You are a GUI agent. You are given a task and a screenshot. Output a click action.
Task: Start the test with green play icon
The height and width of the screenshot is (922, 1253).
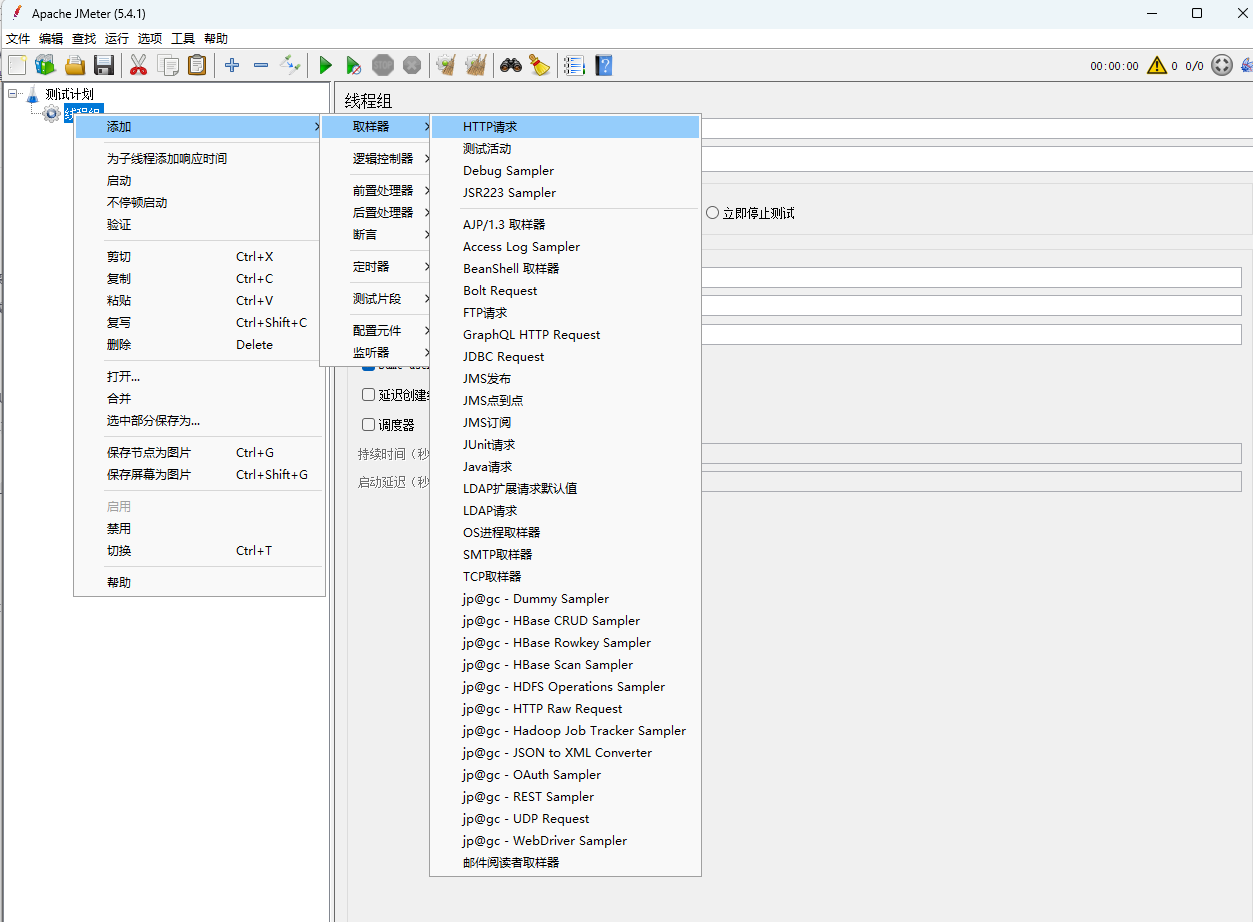pos(325,65)
